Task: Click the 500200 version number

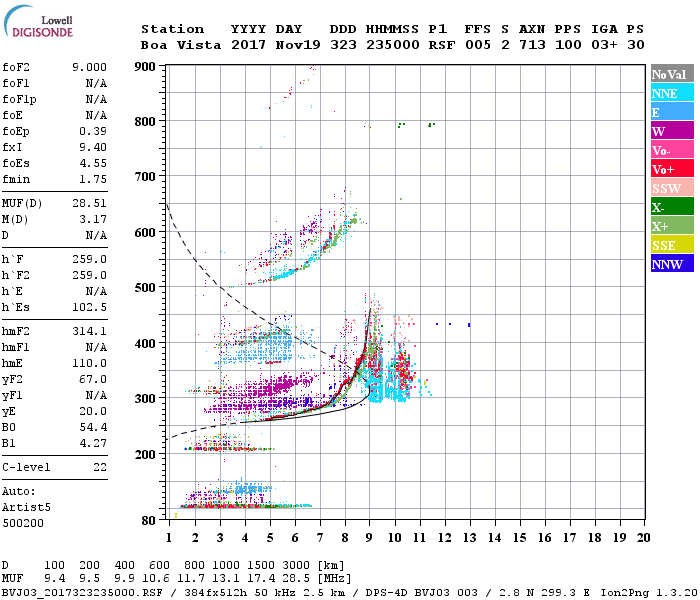Action: [23, 523]
